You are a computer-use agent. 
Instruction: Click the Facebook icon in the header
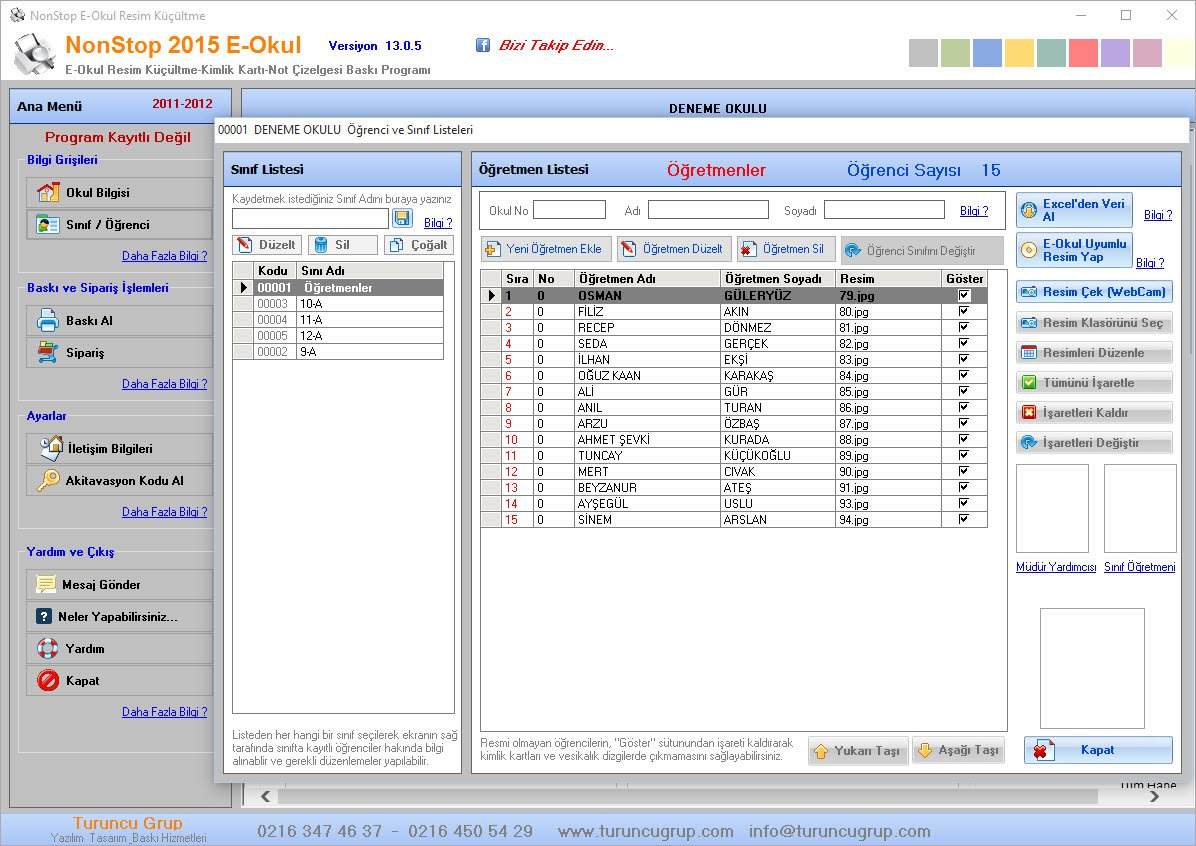pos(483,45)
